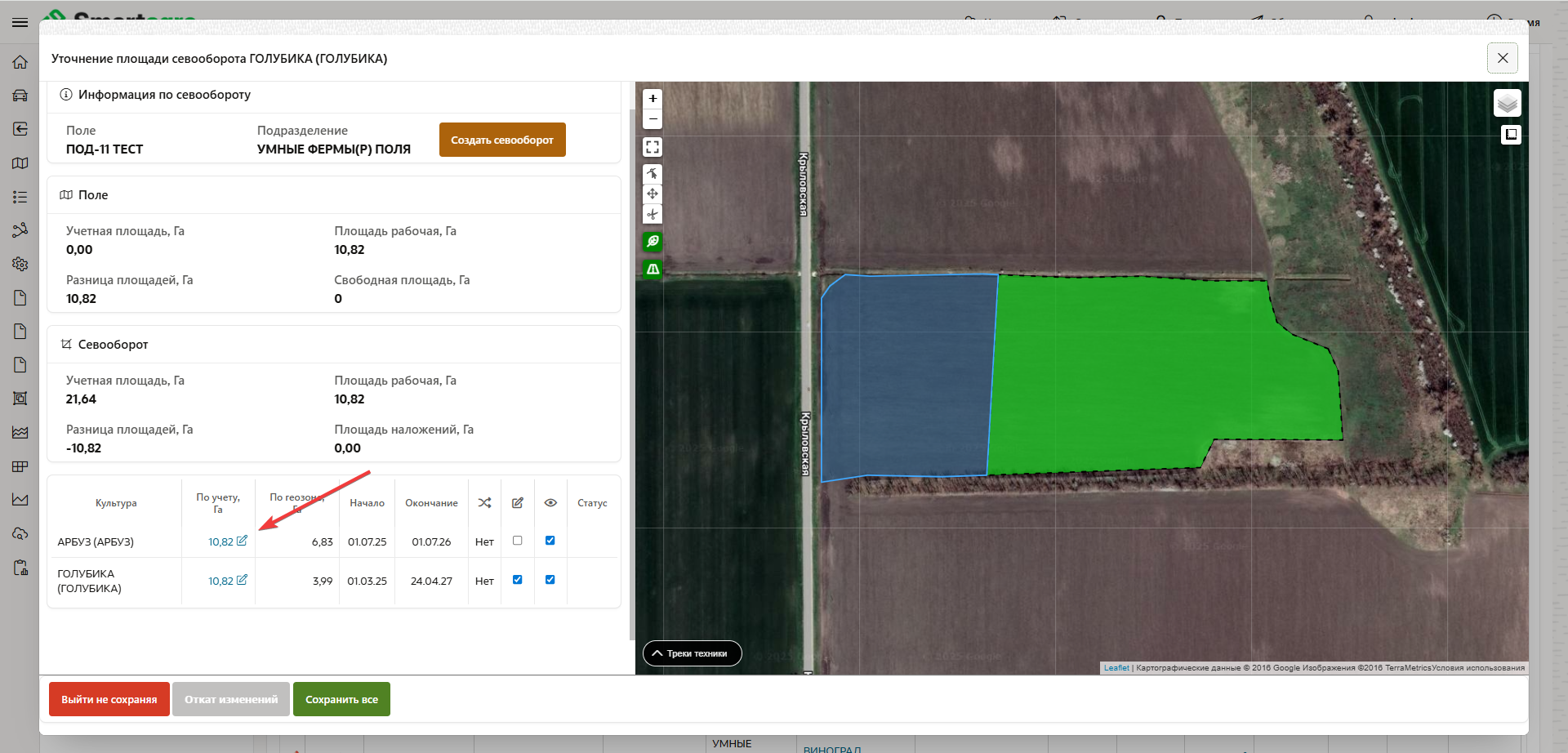The width and height of the screenshot is (1568, 753).
Task: Click the green road icon on map
Action: pyautogui.click(x=653, y=269)
